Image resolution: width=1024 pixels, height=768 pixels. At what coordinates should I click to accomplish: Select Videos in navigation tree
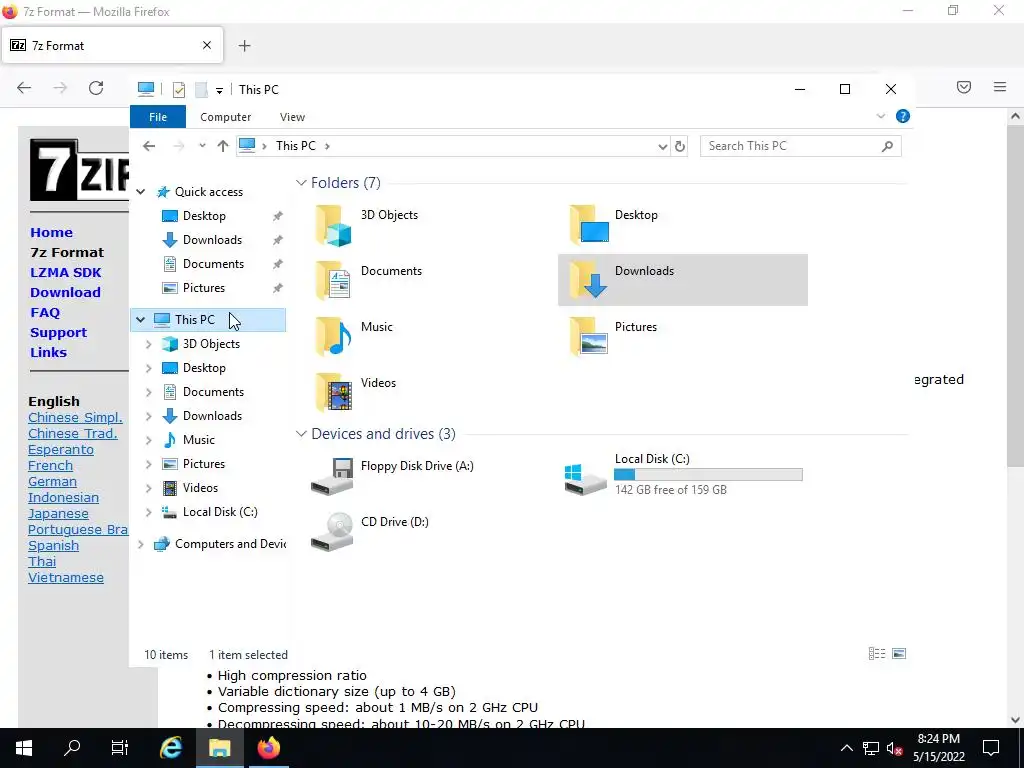(200, 488)
